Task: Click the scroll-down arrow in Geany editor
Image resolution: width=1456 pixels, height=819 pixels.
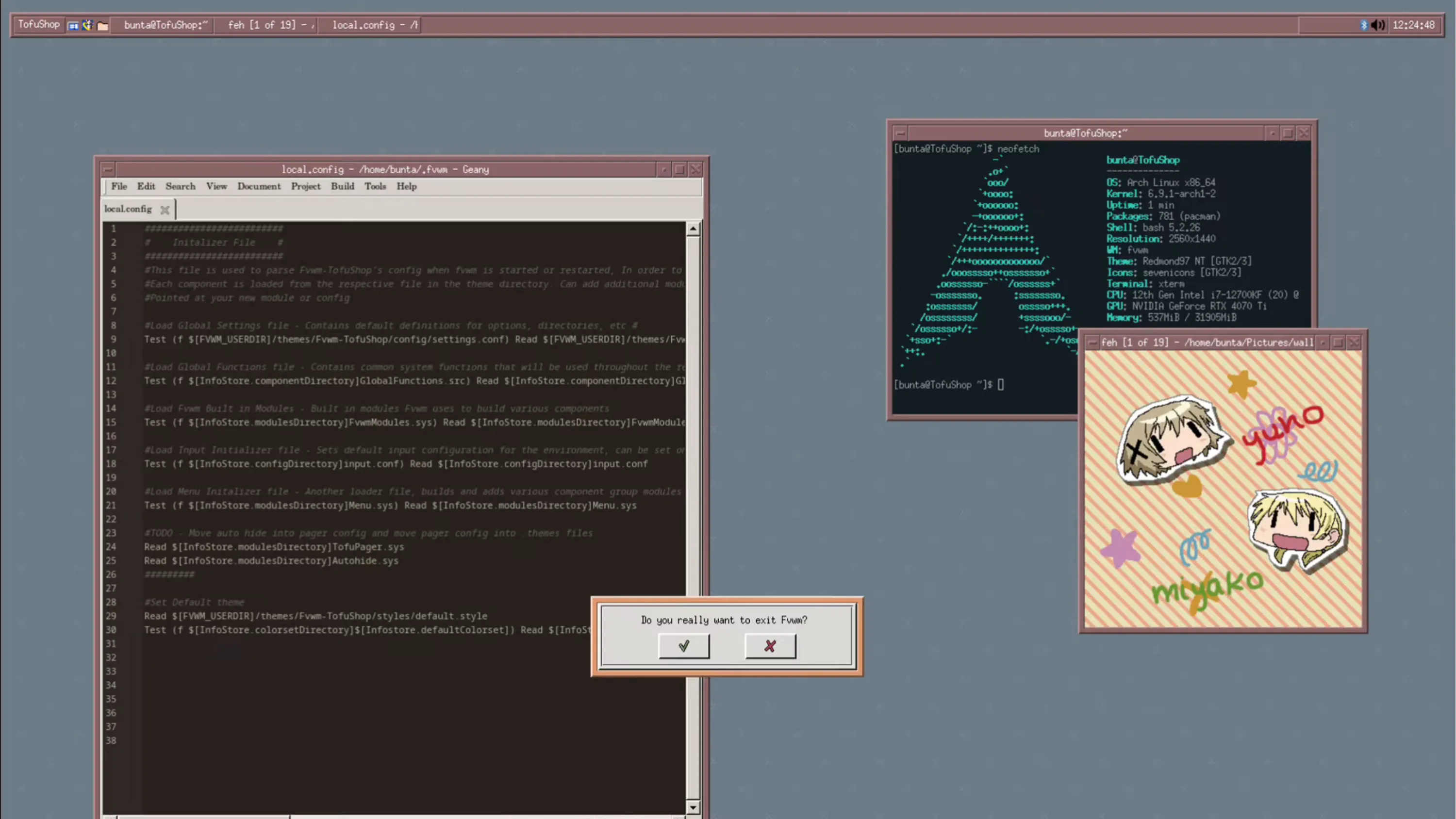Action: [x=693, y=808]
